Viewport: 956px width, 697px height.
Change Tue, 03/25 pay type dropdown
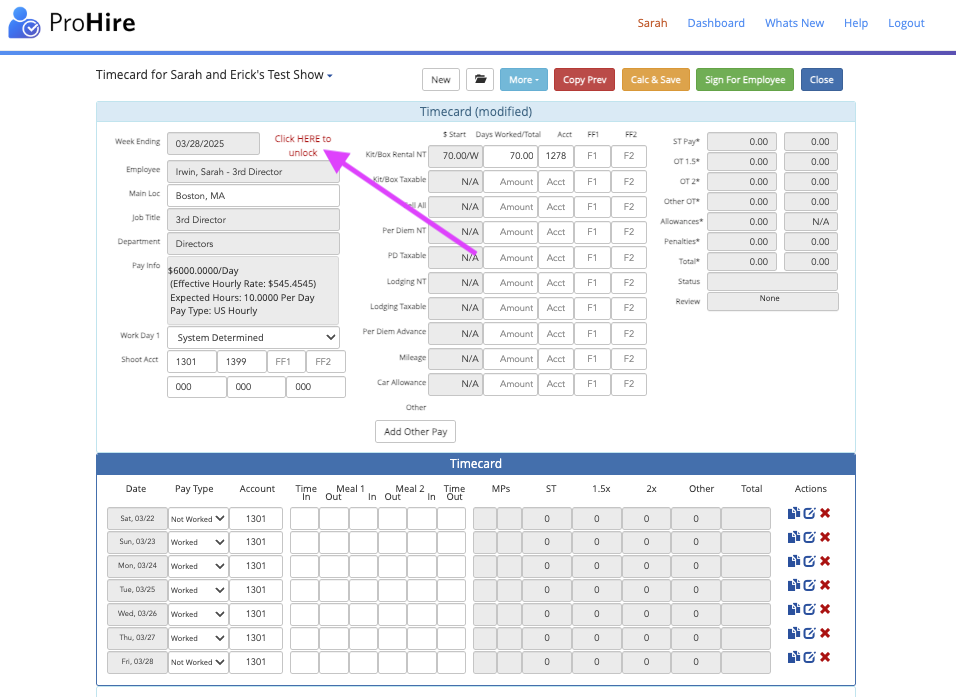coord(198,590)
